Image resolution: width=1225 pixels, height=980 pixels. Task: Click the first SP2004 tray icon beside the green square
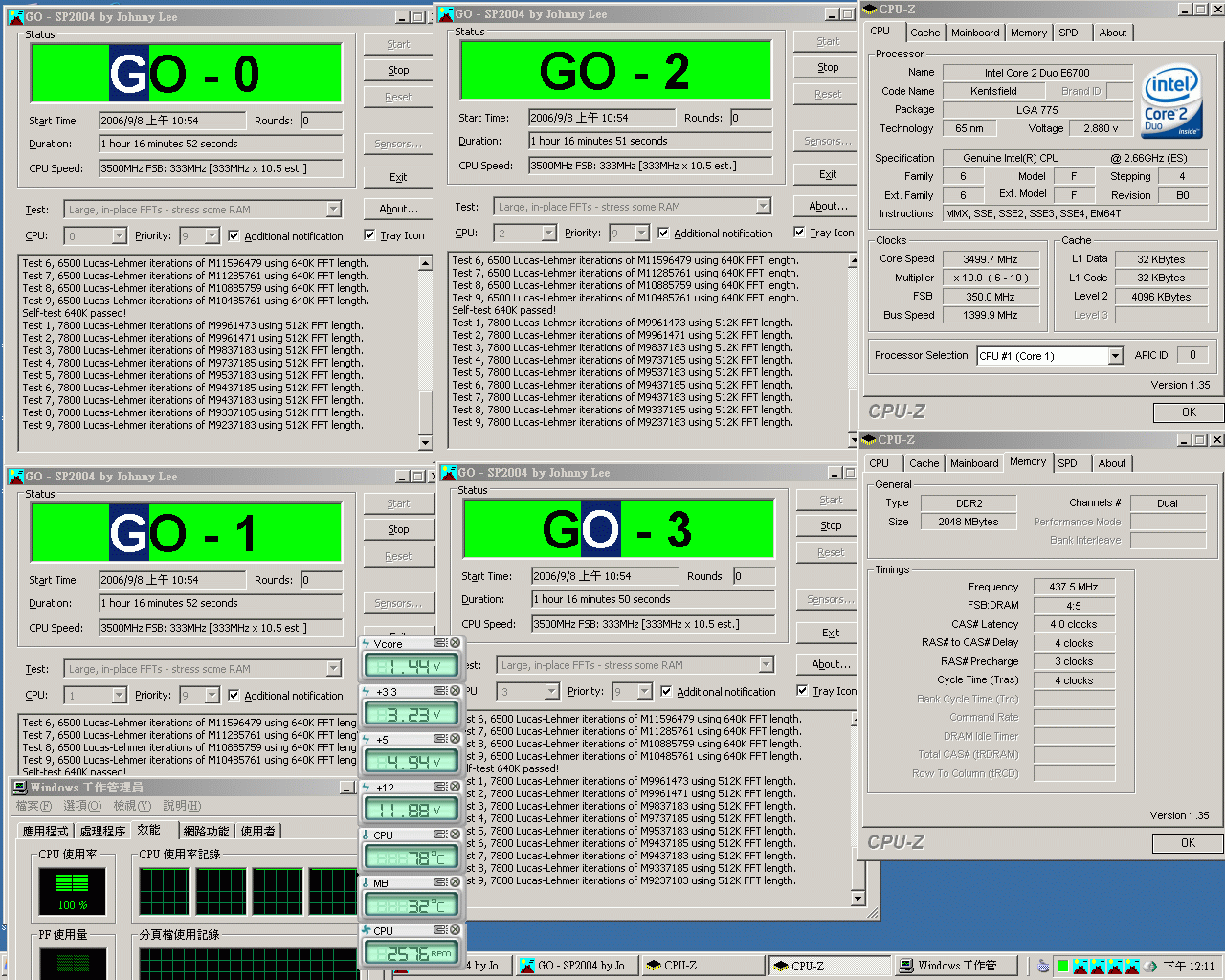click(x=1080, y=966)
